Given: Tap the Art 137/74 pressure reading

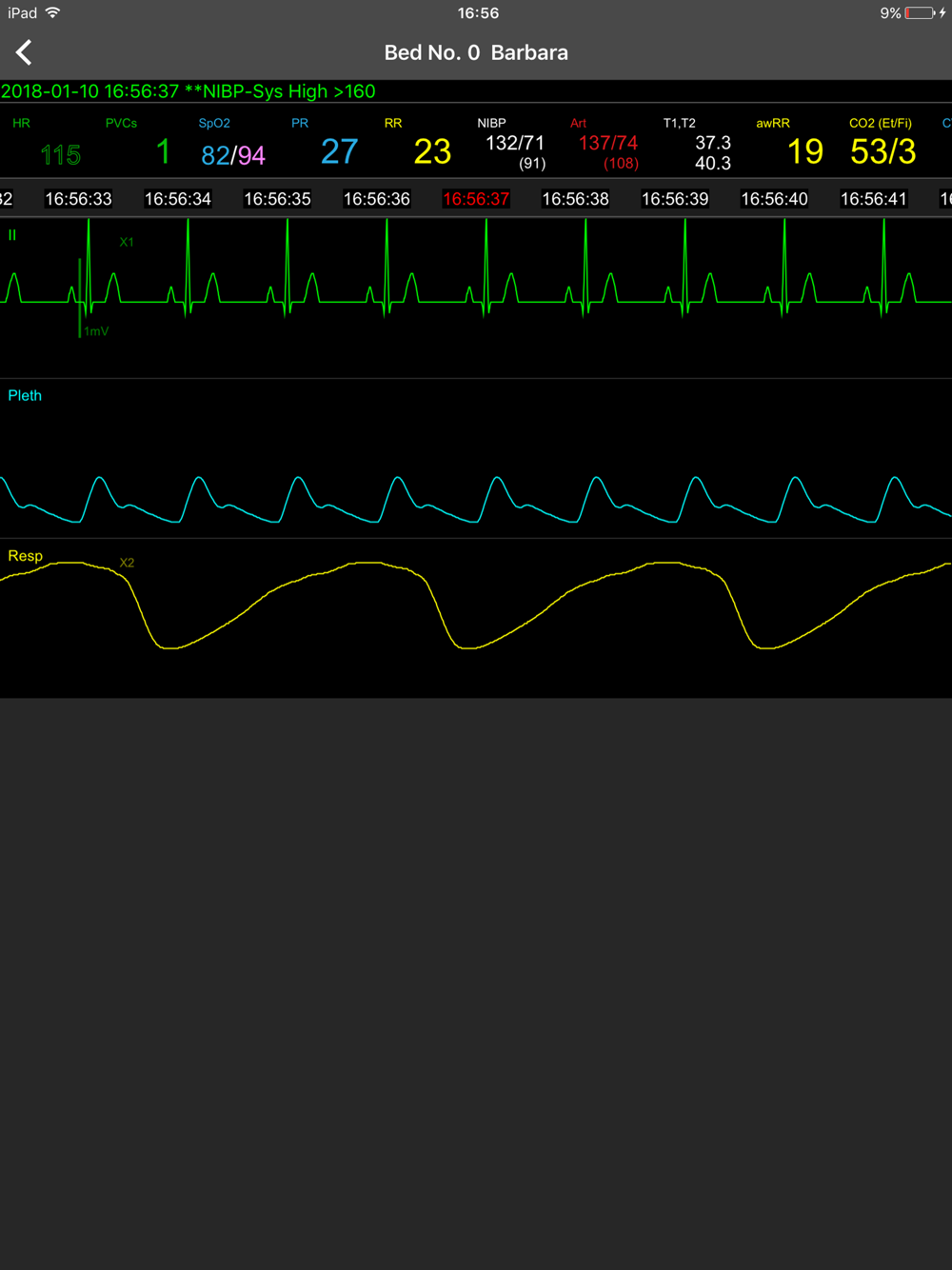Looking at the screenshot, I should [608, 144].
